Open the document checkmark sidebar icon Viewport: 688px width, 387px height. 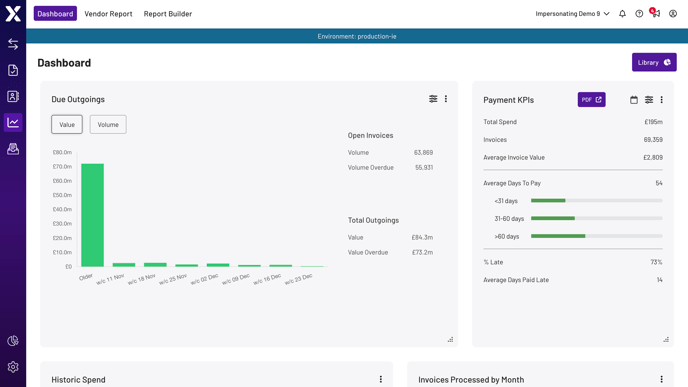coord(13,70)
